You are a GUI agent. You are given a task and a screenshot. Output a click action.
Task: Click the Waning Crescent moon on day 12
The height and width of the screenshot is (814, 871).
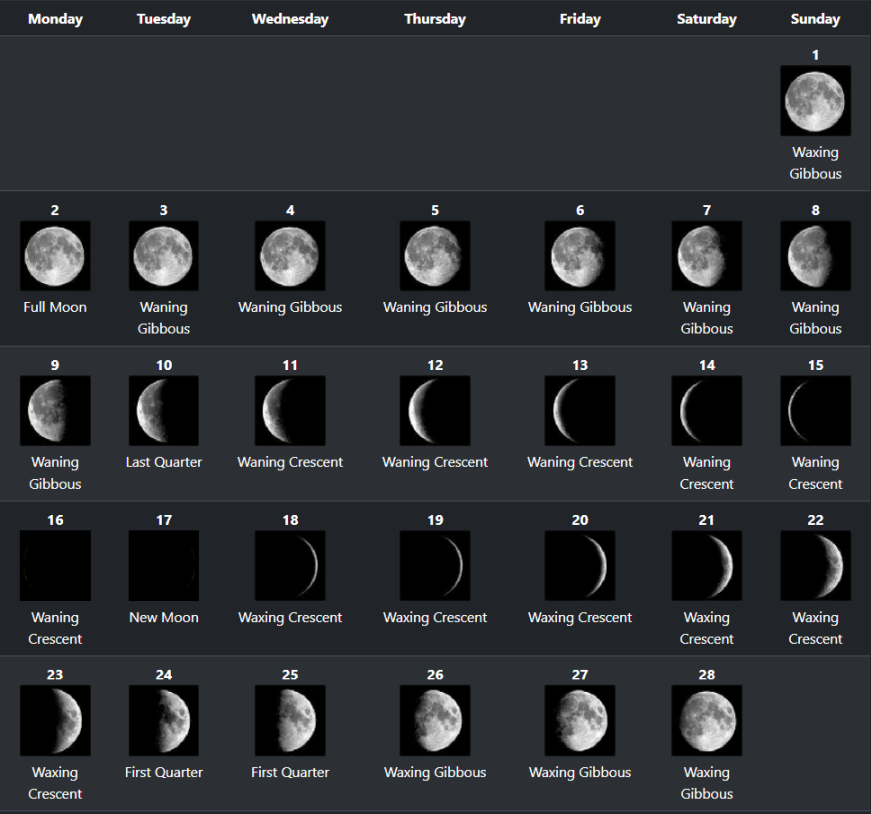[435, 411]
